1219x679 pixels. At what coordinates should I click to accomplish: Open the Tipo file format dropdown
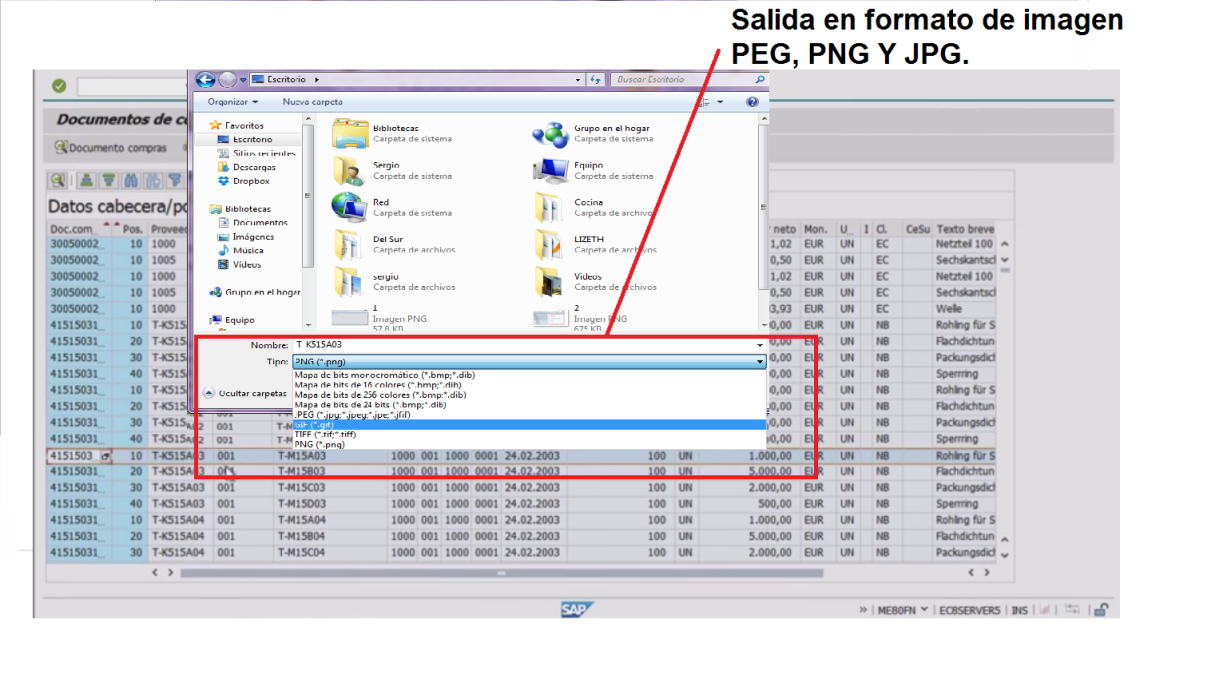click(758, 362)
